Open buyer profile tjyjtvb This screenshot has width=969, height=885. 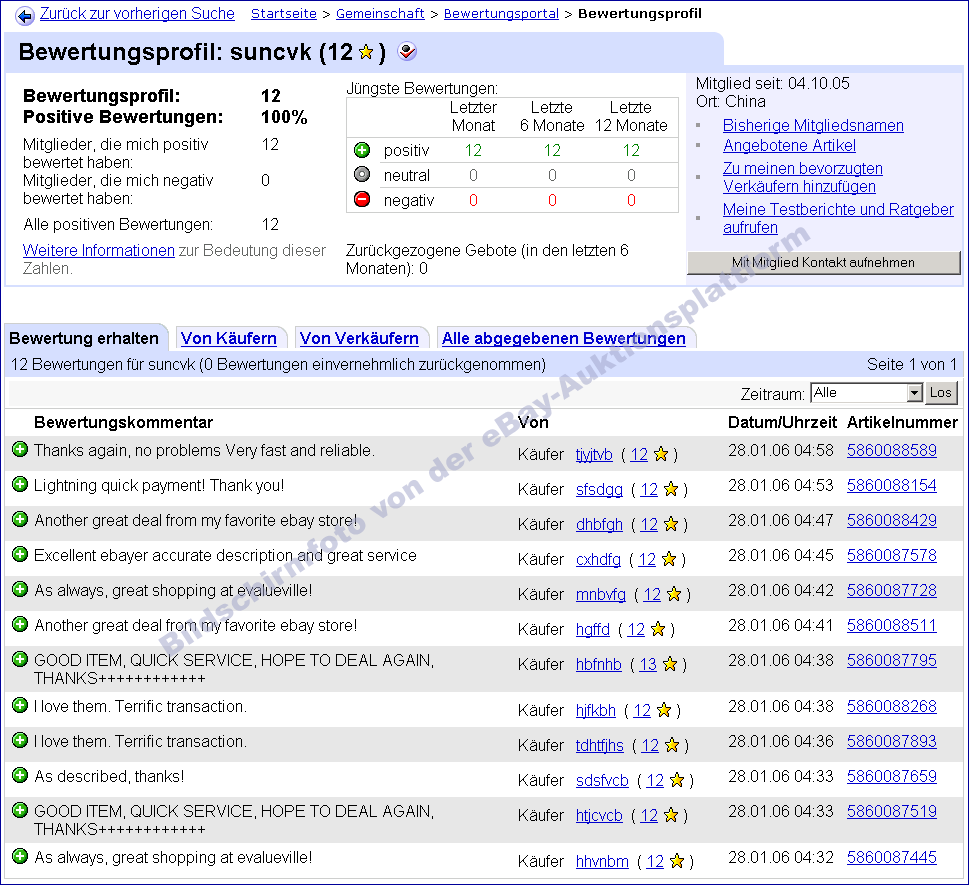pos(594,454)
